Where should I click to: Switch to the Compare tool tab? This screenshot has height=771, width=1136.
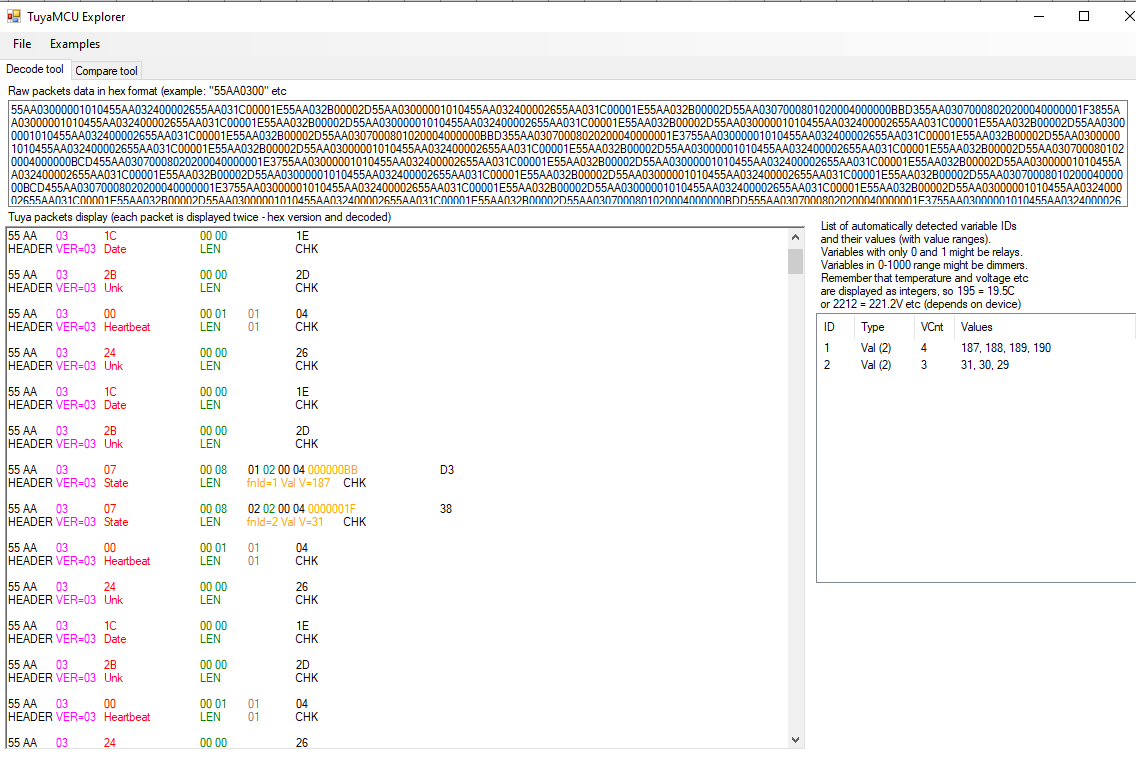(x=106, y=70)
